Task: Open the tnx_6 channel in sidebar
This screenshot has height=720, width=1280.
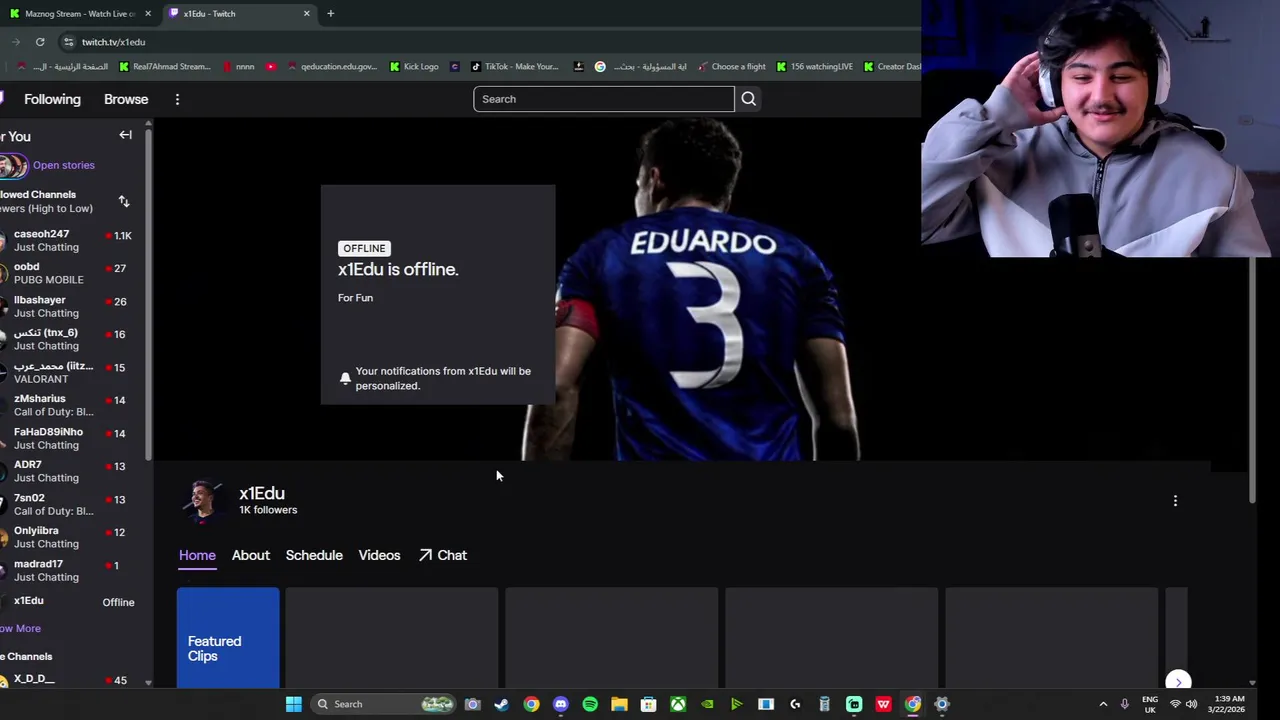Action: click(x=70, y=339)
